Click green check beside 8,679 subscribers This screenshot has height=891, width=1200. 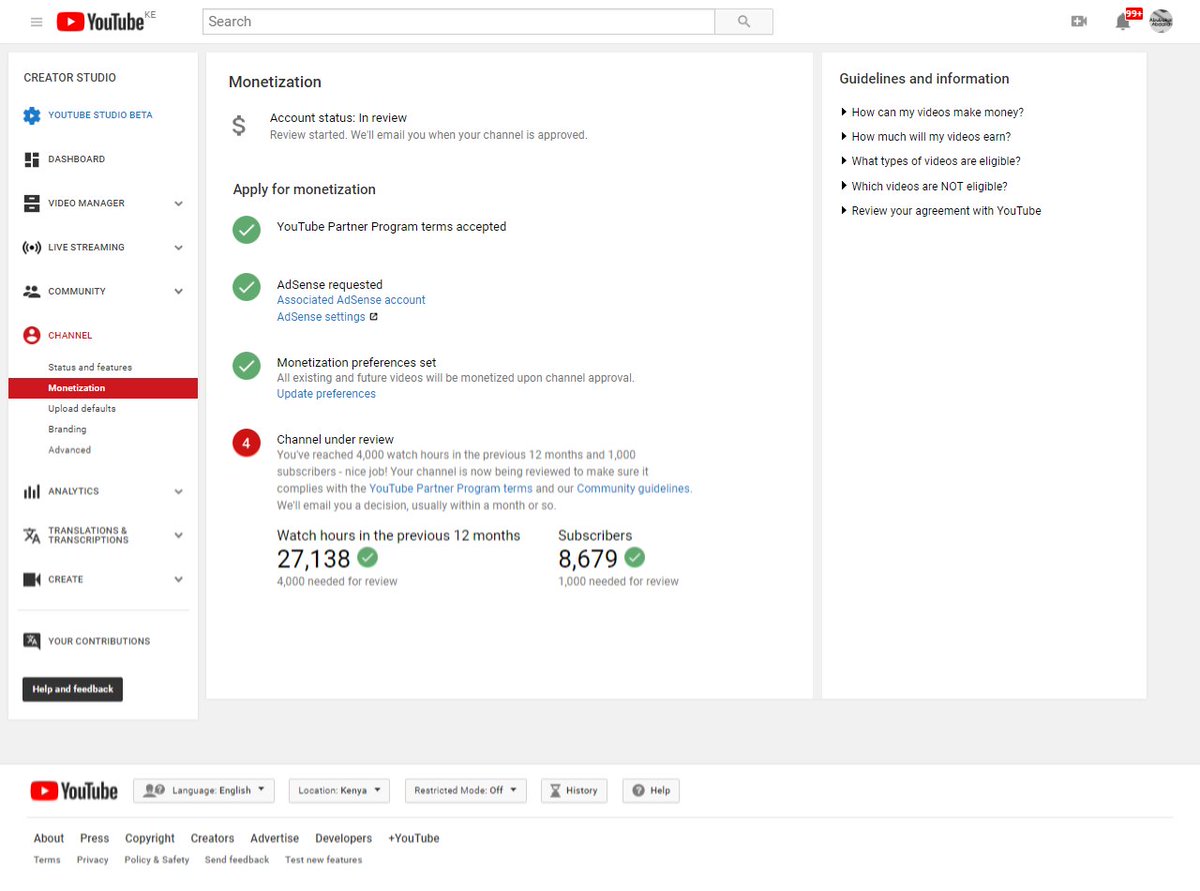tap(634, 557)
